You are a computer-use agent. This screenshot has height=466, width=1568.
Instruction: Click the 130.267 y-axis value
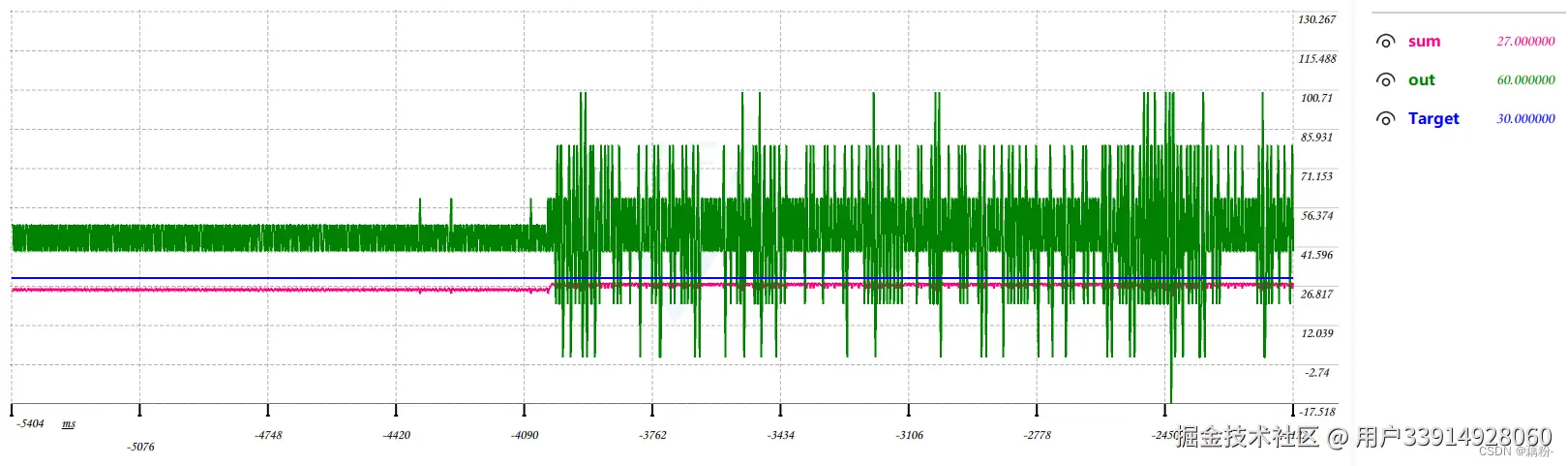coord(1316,20)
